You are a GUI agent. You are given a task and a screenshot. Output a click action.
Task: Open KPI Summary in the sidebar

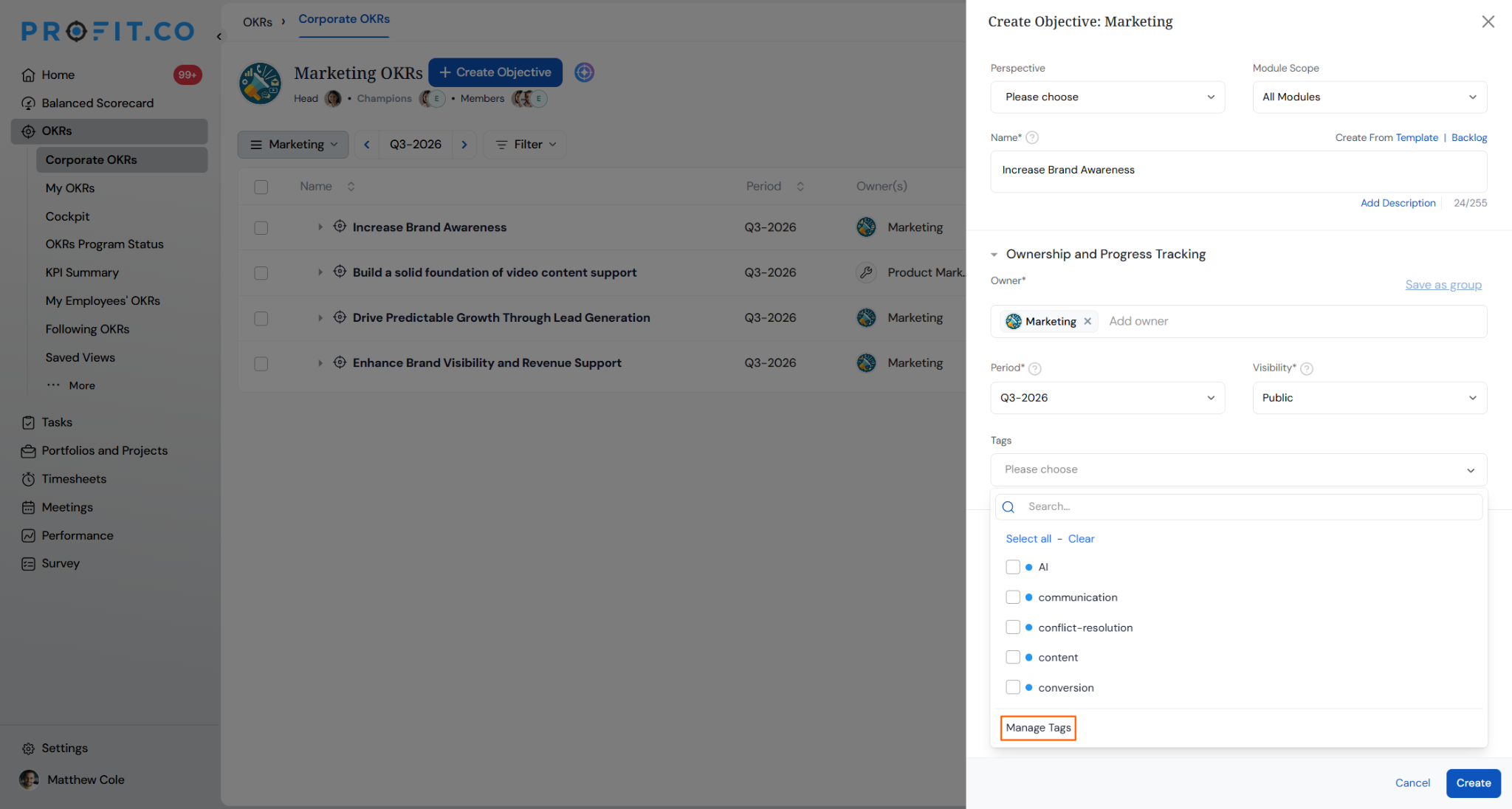point(82,272)
